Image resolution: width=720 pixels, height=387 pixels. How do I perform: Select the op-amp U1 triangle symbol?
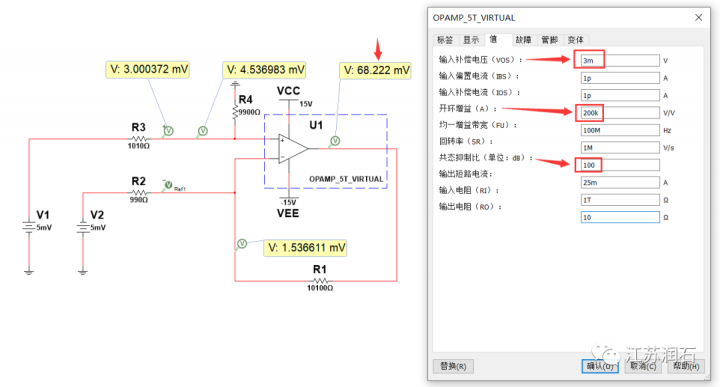(x=293, y=149)
